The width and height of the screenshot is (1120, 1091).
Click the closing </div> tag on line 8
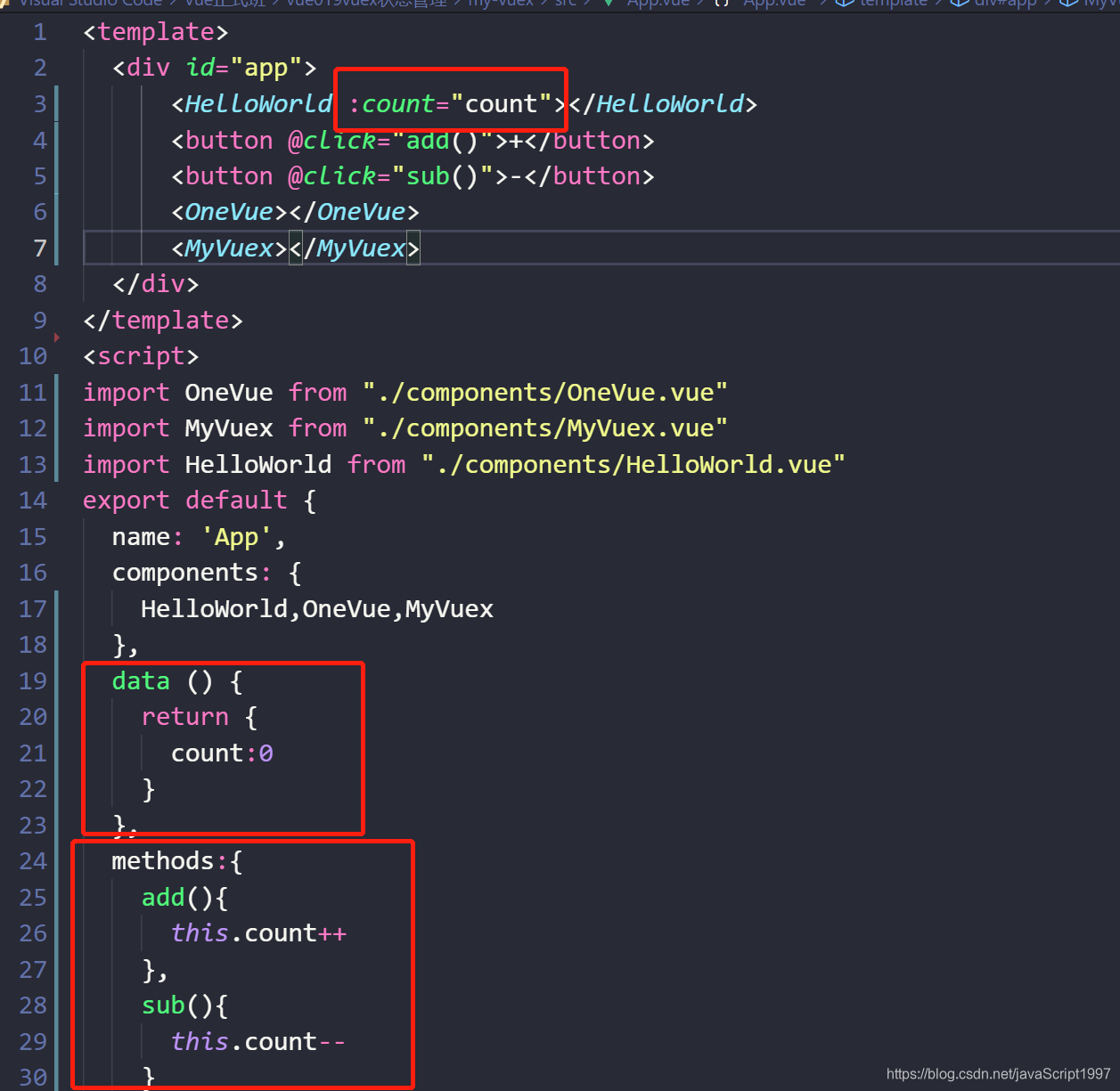(156, 284)
